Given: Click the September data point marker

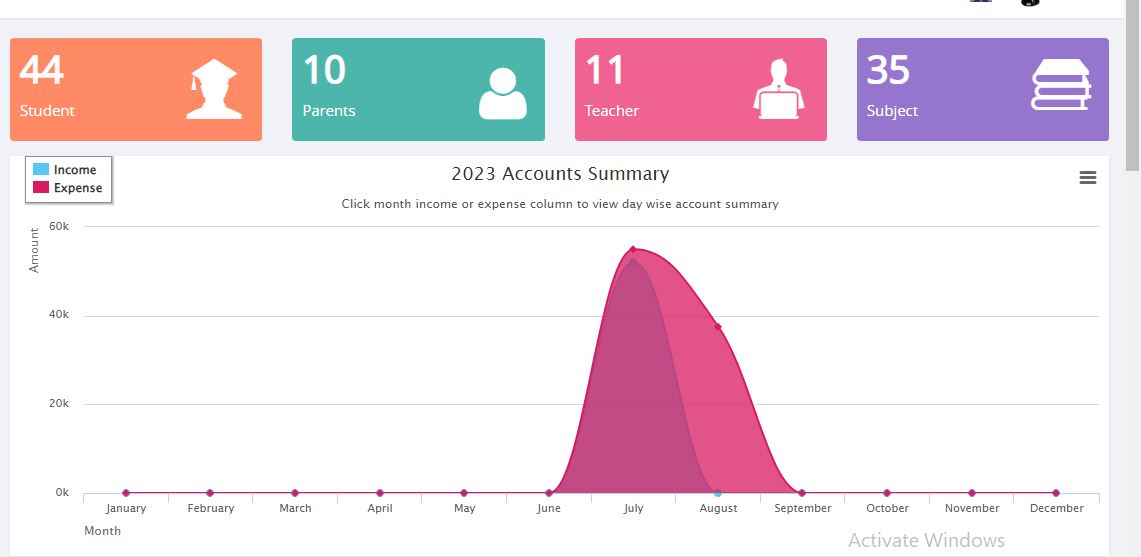Looking at the screenshot, I should click(x=802, y=493).
